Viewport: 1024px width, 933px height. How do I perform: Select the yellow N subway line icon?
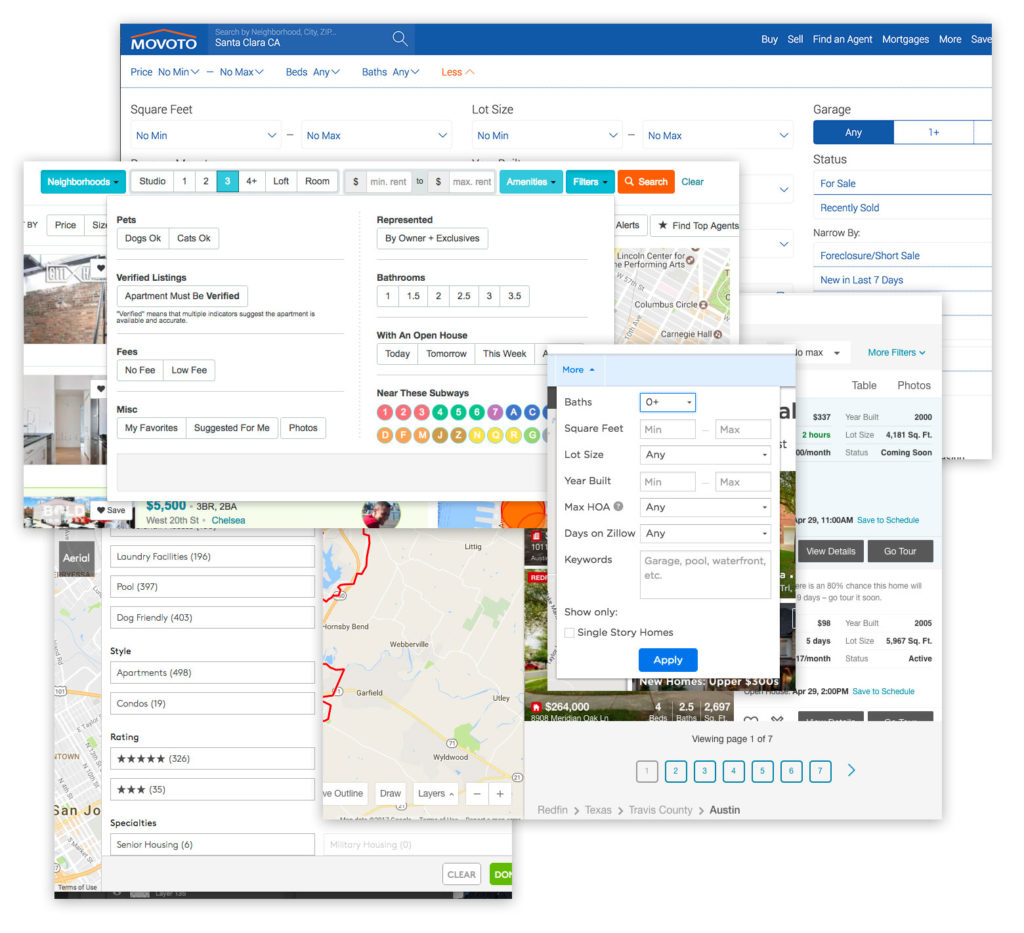[x=477, y=435]
